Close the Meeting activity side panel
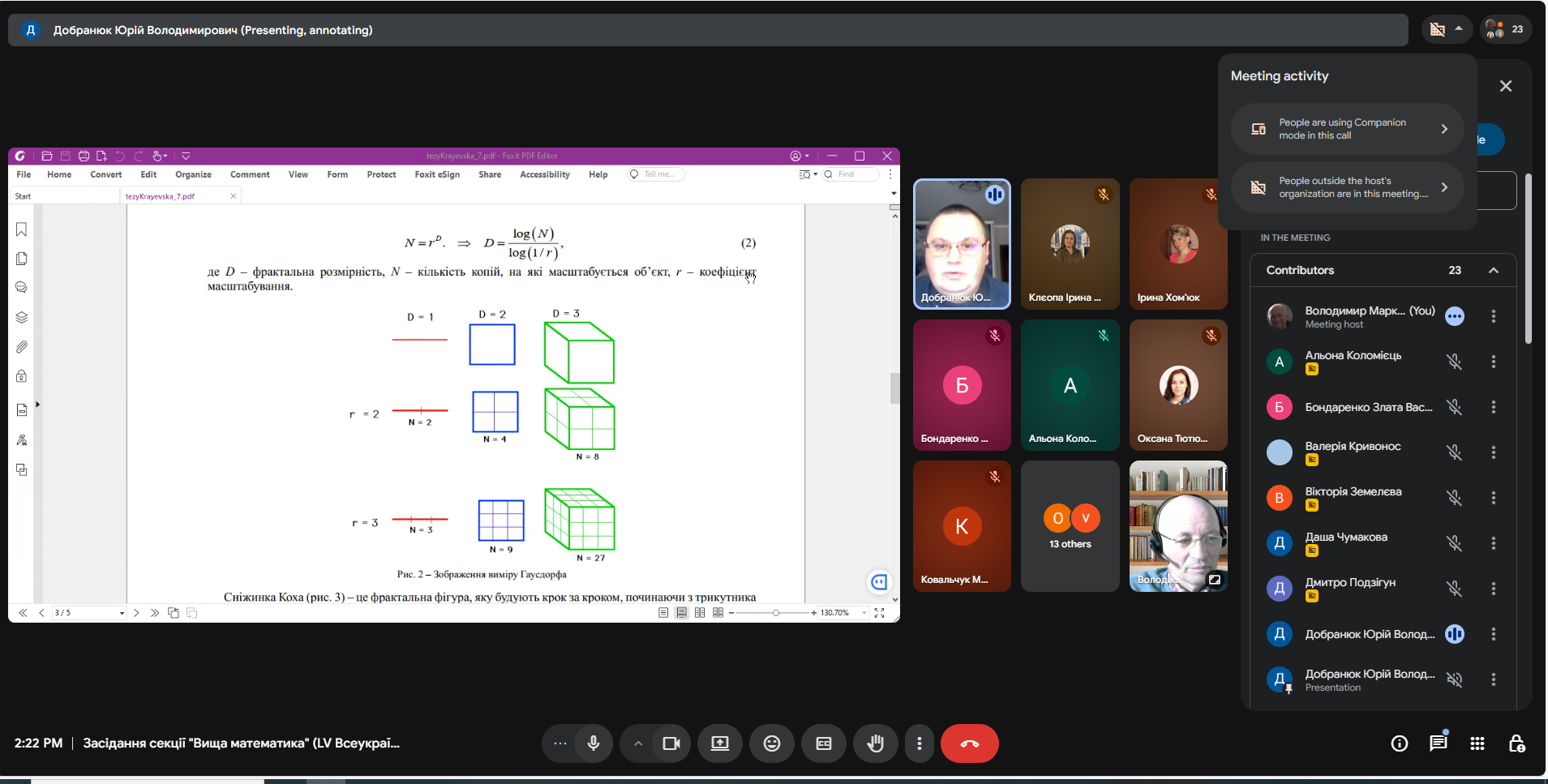 (x=1505, y=86)
